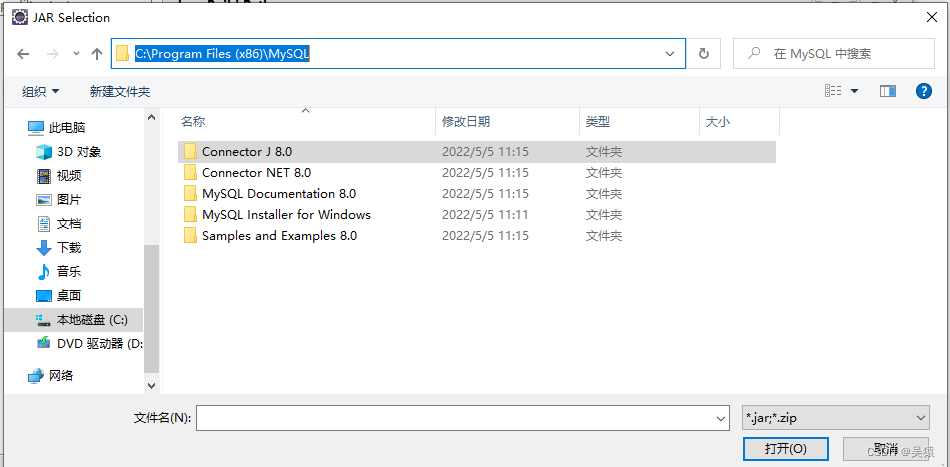The width and height of the screenshot is (950, 467).
Task: Open the view options dropdown arrow
Action: (855, 91)
